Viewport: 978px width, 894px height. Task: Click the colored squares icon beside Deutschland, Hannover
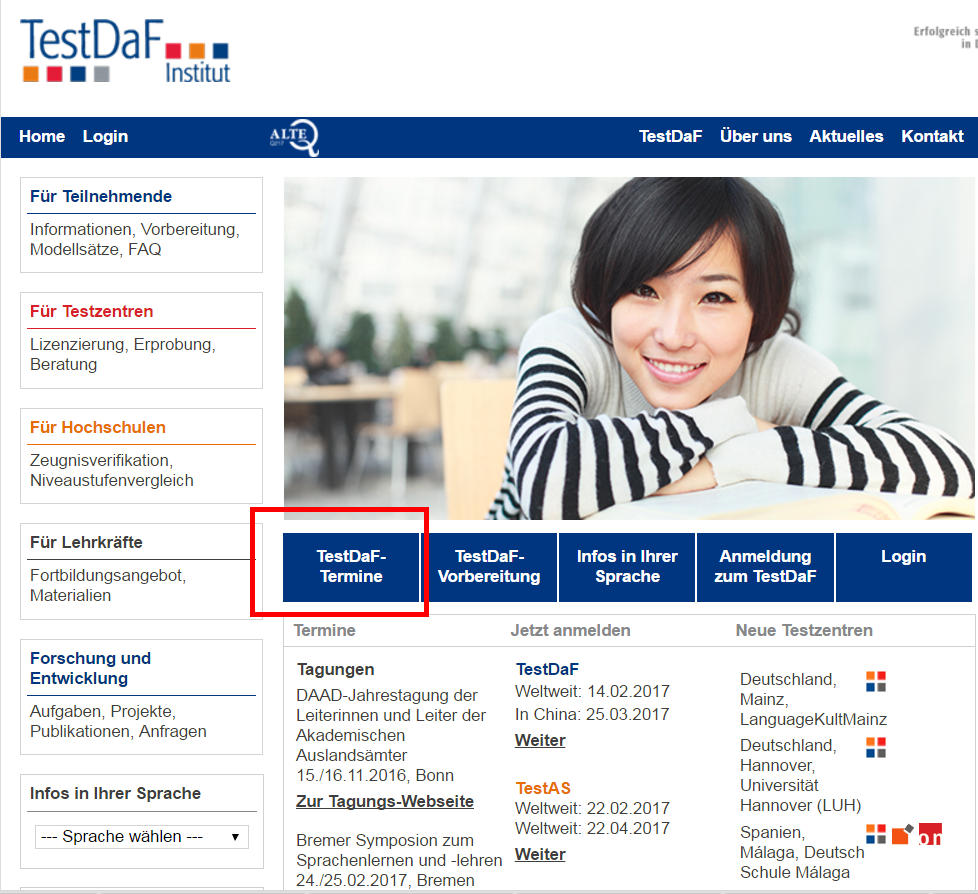point(876,747)
